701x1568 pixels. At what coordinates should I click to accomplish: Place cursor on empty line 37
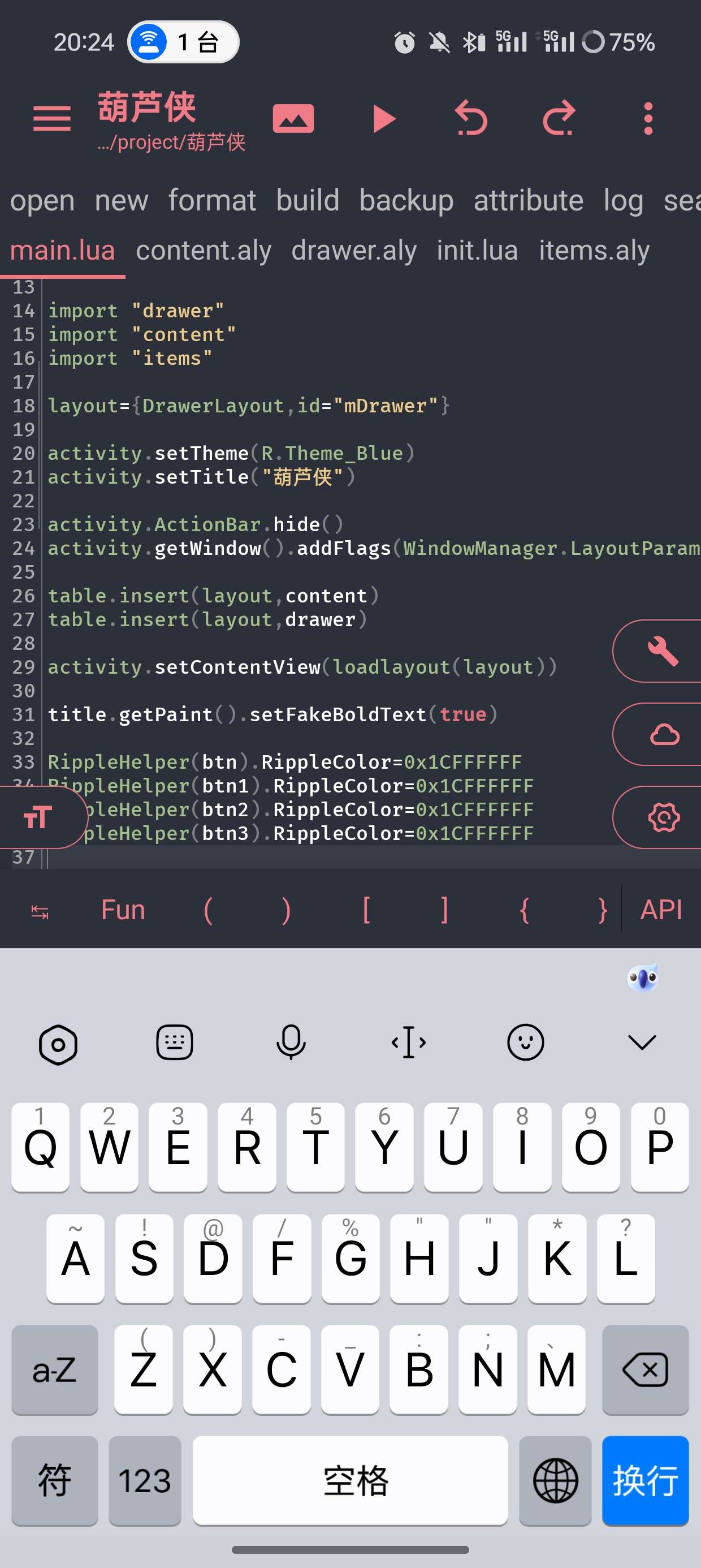(x=374, y=857)
